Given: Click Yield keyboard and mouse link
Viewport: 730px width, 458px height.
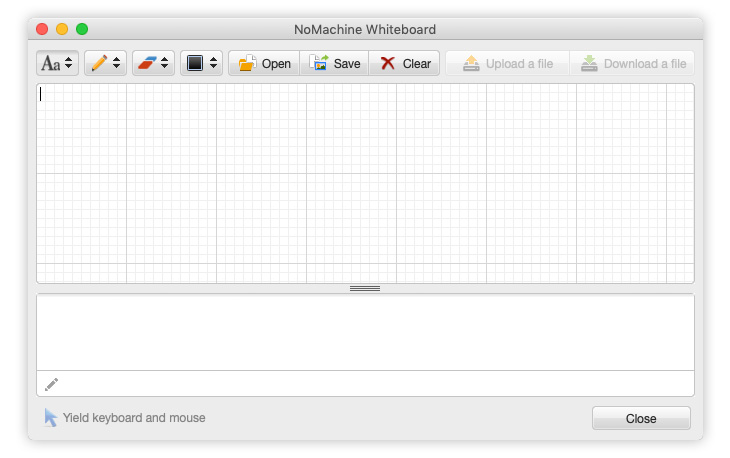Looking at the screenshot, I should coord(134,418).
